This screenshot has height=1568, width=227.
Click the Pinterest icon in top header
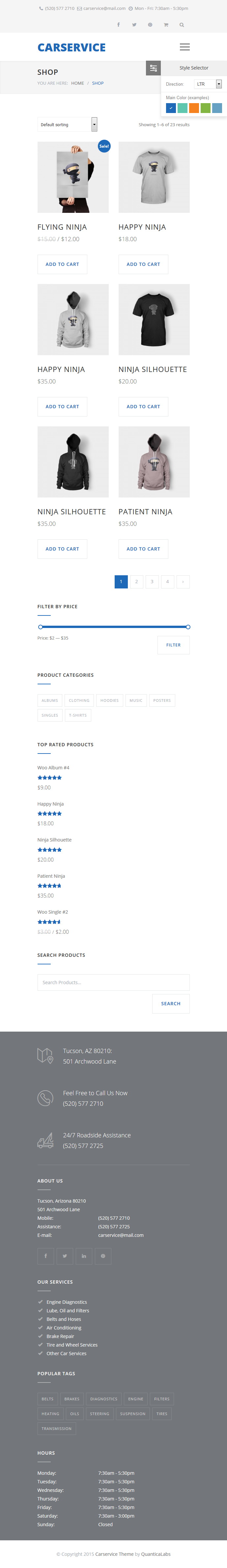coord(150,25)
